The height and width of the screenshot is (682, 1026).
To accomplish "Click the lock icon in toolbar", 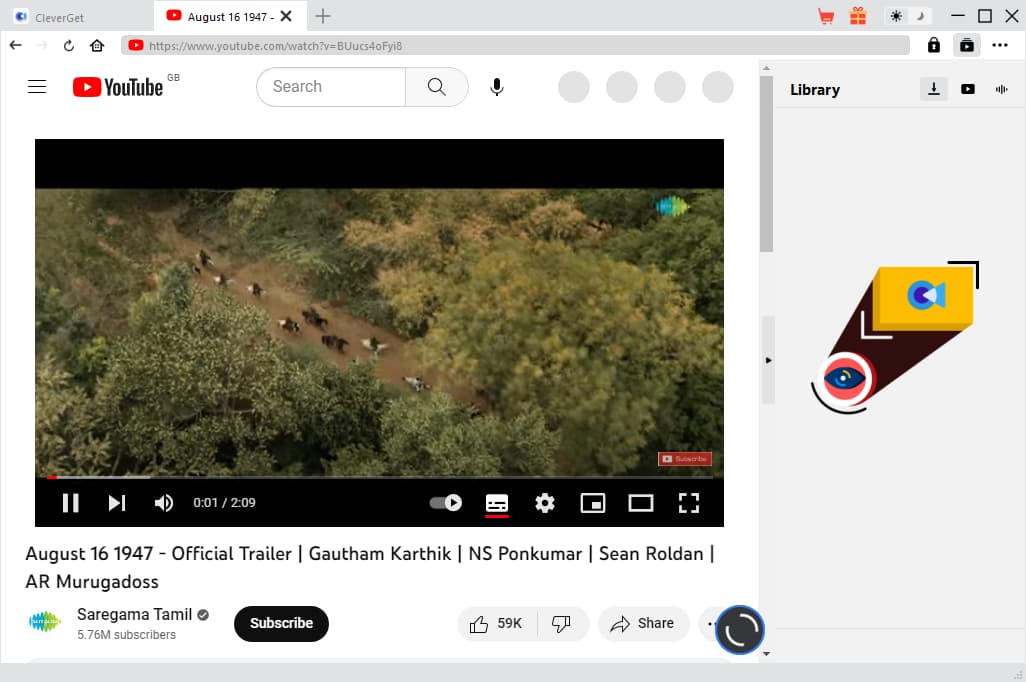I will click(x=934, y=45).
